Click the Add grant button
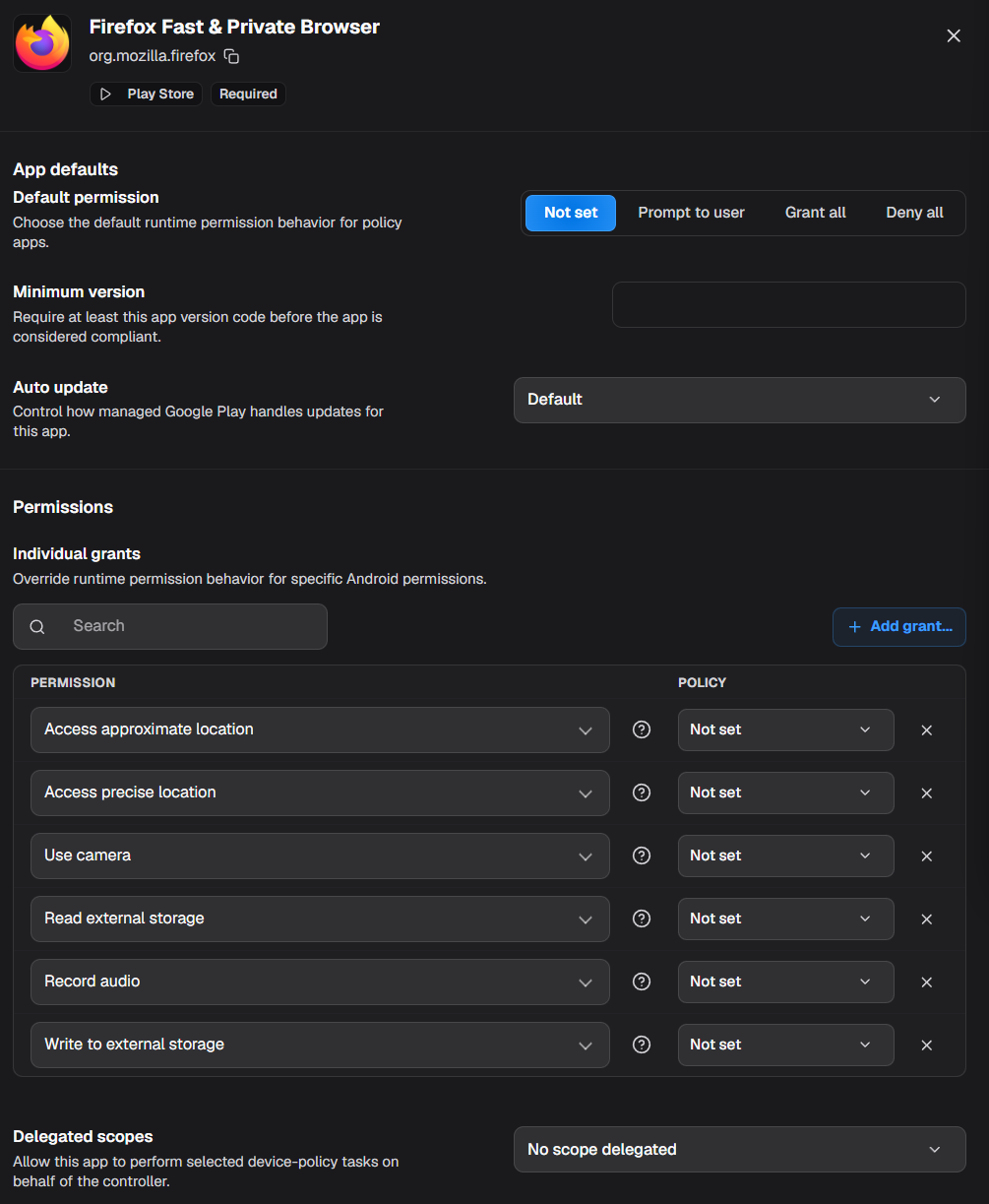The image size is (989, 1204). pyautogui.click(x=899, y=627)
